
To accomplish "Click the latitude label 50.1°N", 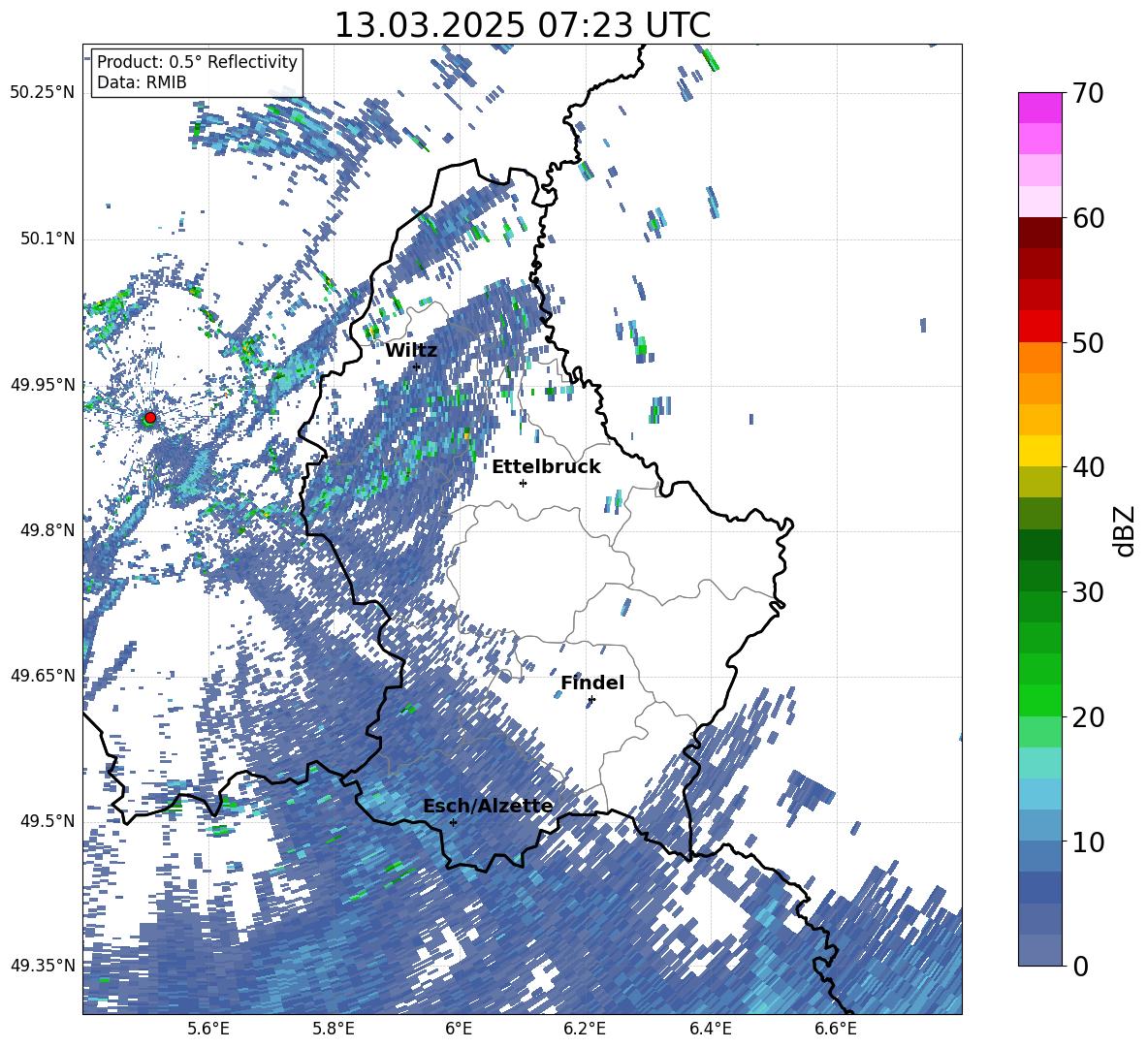I will tap(48, 239).
